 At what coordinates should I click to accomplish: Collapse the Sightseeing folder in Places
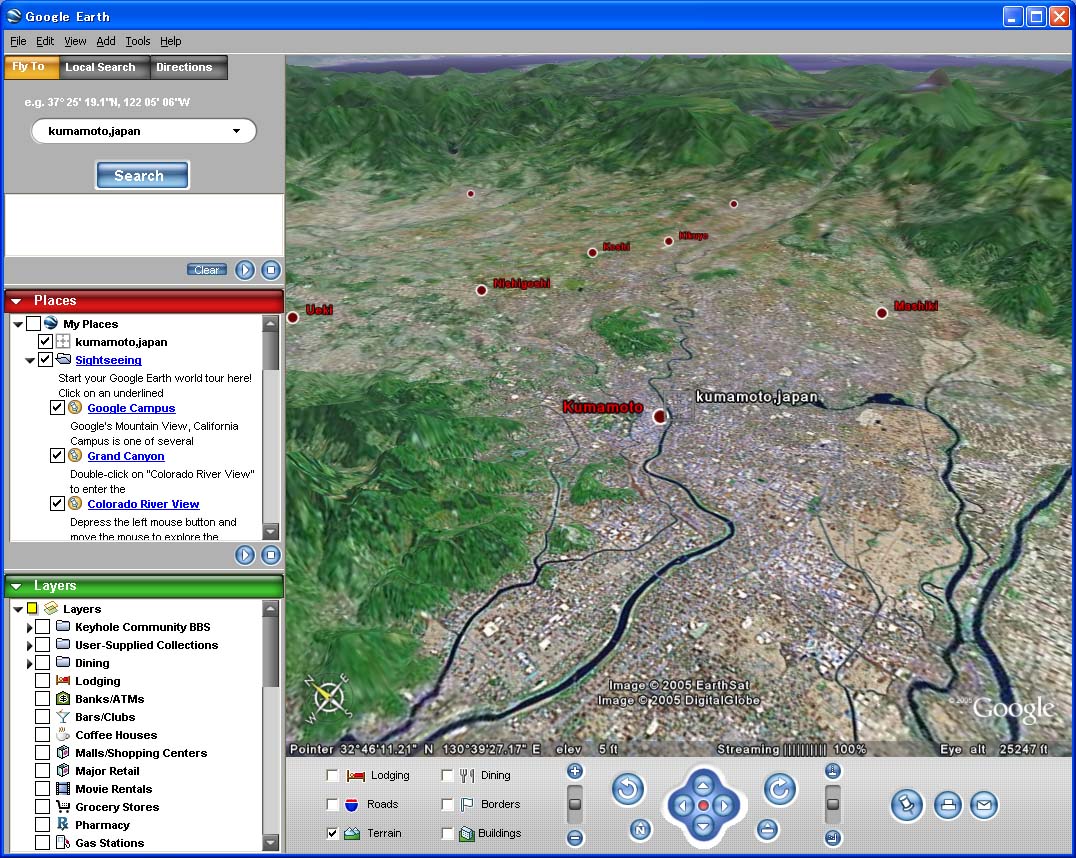tap(30, 360)
